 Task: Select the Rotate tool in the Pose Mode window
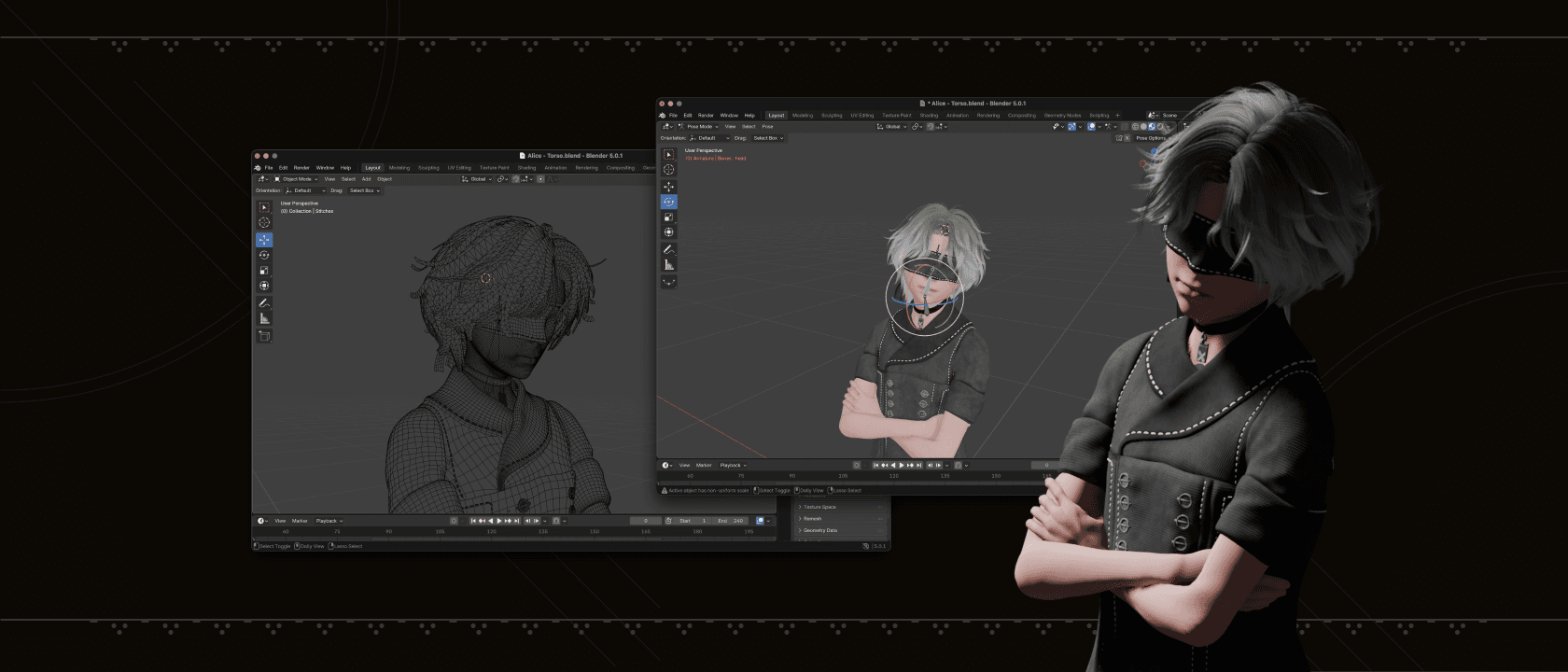[x=668, y=202]
